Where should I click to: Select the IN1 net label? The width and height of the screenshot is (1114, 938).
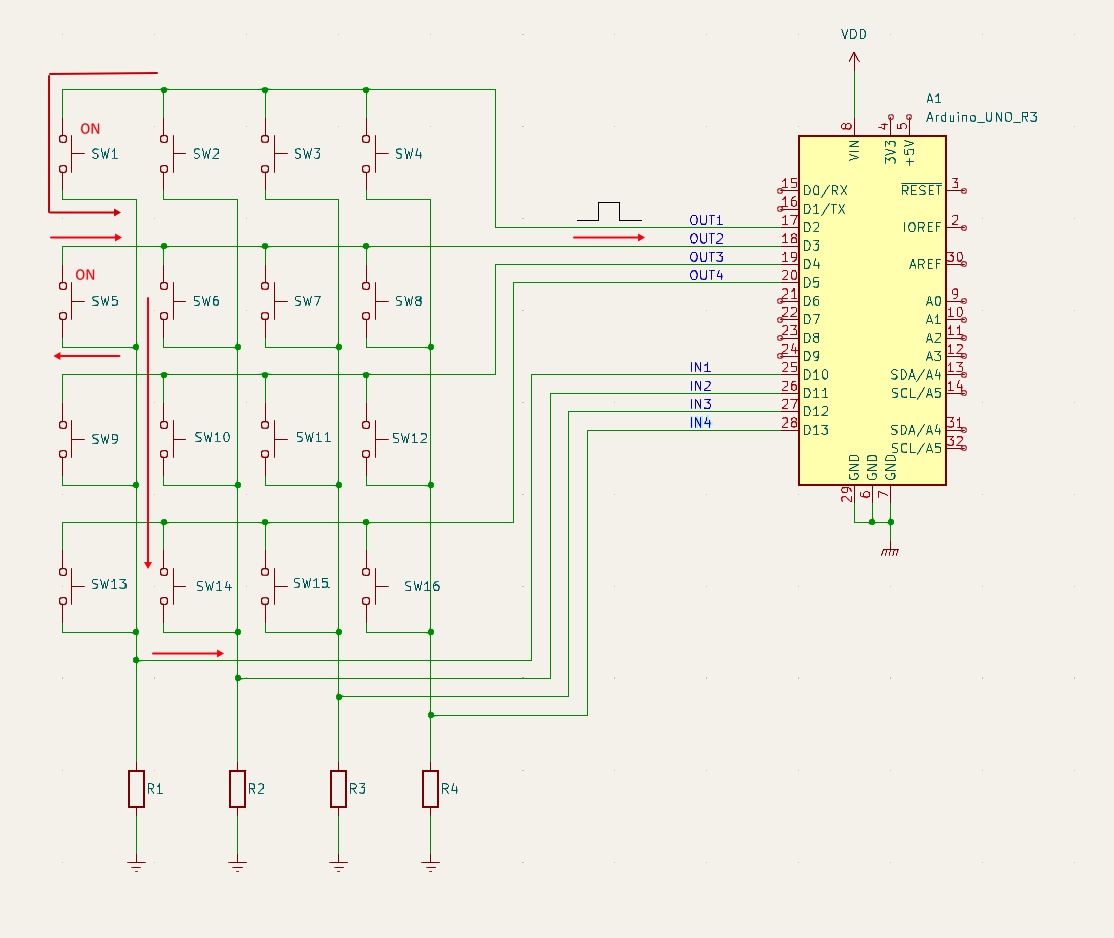(700, 367)
